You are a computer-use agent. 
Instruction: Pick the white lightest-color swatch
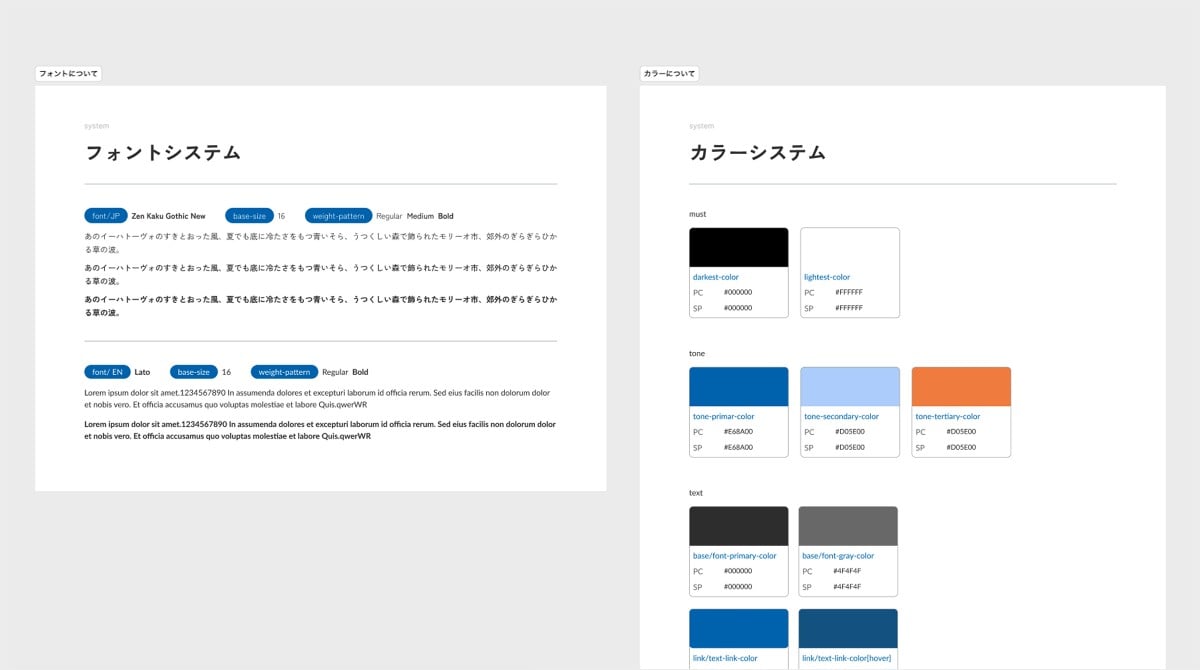(x=849, y=247)
